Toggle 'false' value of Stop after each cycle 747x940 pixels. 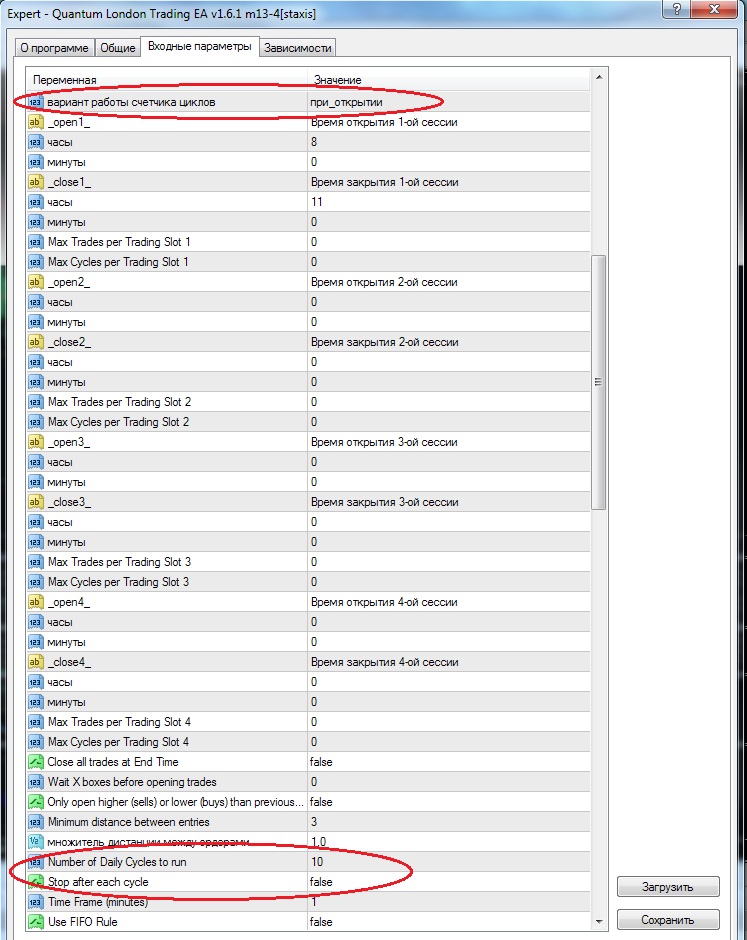[x=449, y=882]
